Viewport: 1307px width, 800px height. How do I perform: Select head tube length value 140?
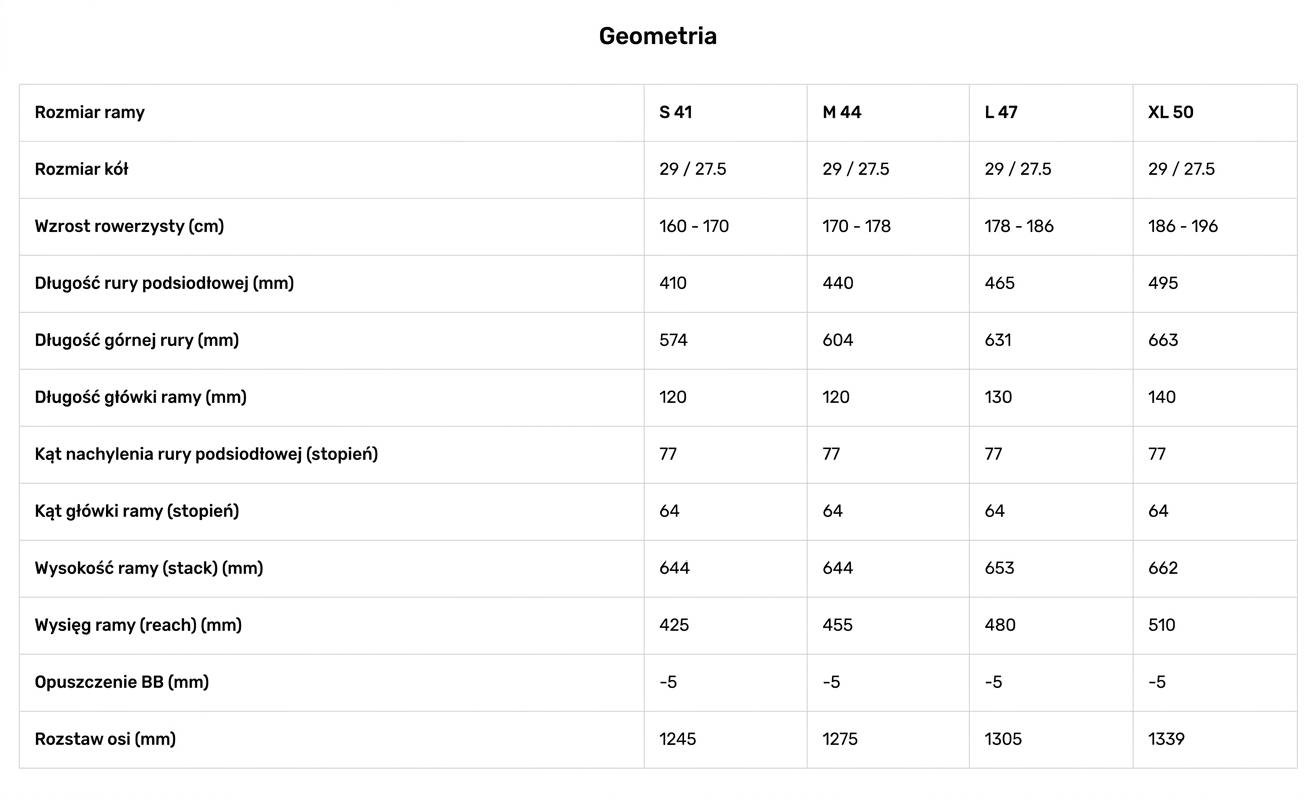[x=1162, y=397]
